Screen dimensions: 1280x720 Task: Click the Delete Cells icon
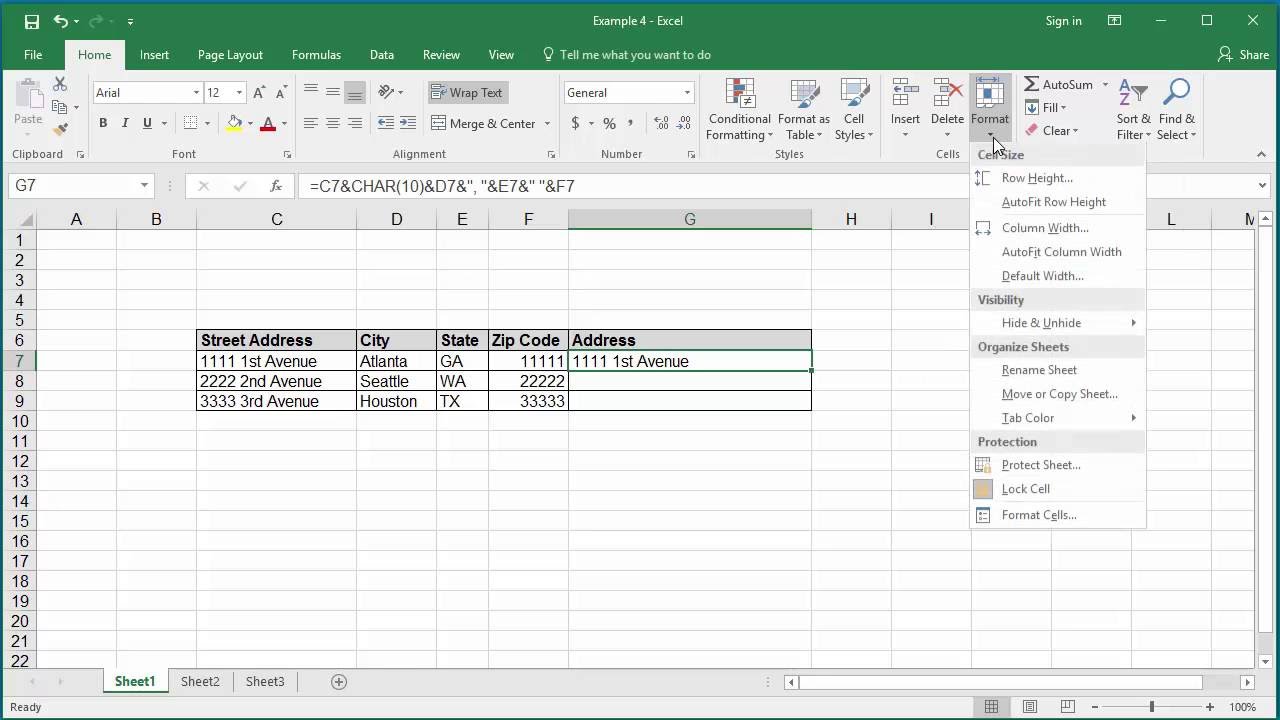[x=947, y=94]
